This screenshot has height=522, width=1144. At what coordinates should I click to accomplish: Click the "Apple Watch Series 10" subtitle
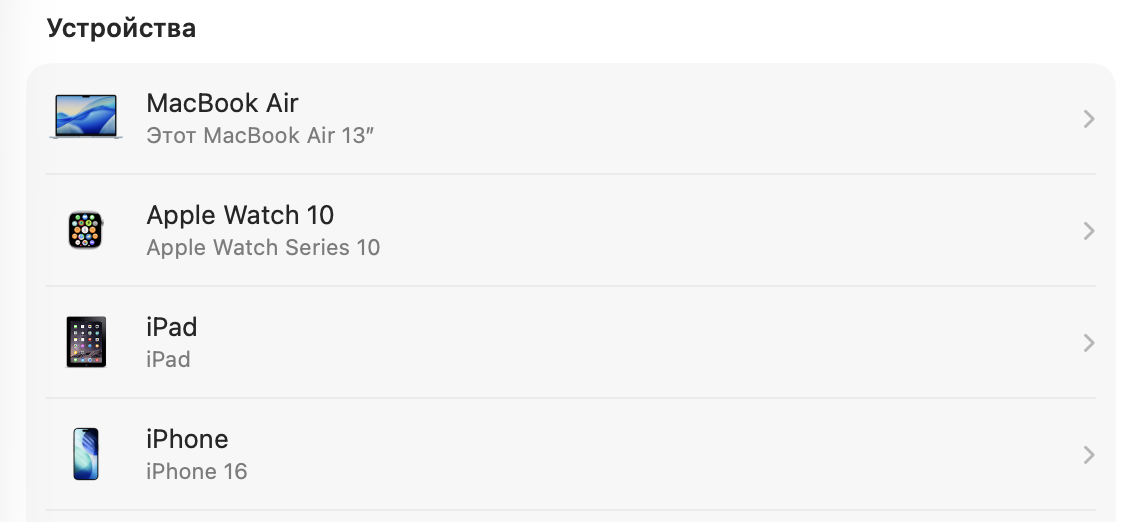263,247
